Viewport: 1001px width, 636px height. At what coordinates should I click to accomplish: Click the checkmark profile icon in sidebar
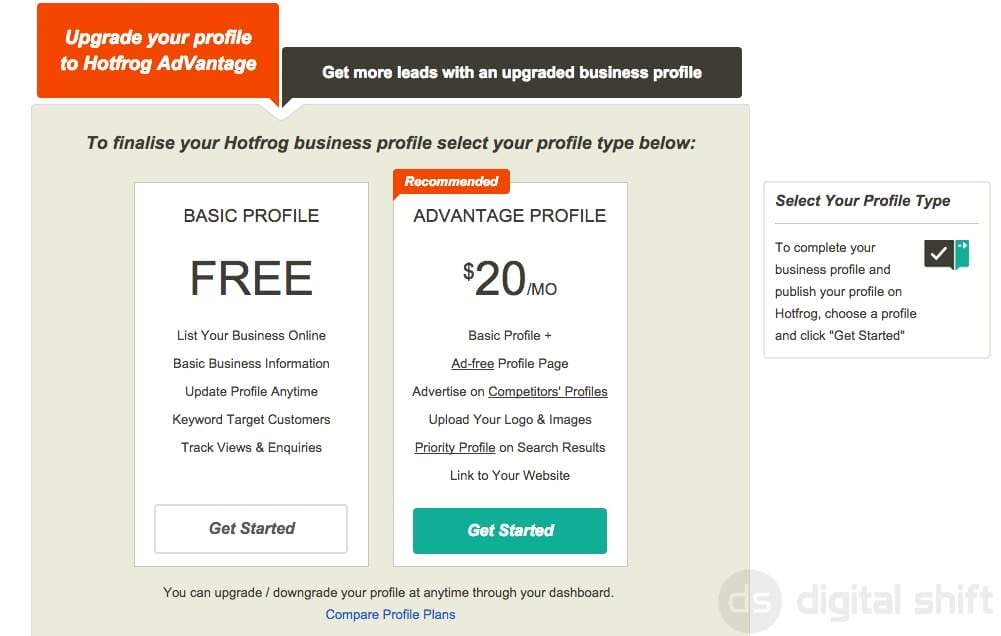[x=946, y=254]
